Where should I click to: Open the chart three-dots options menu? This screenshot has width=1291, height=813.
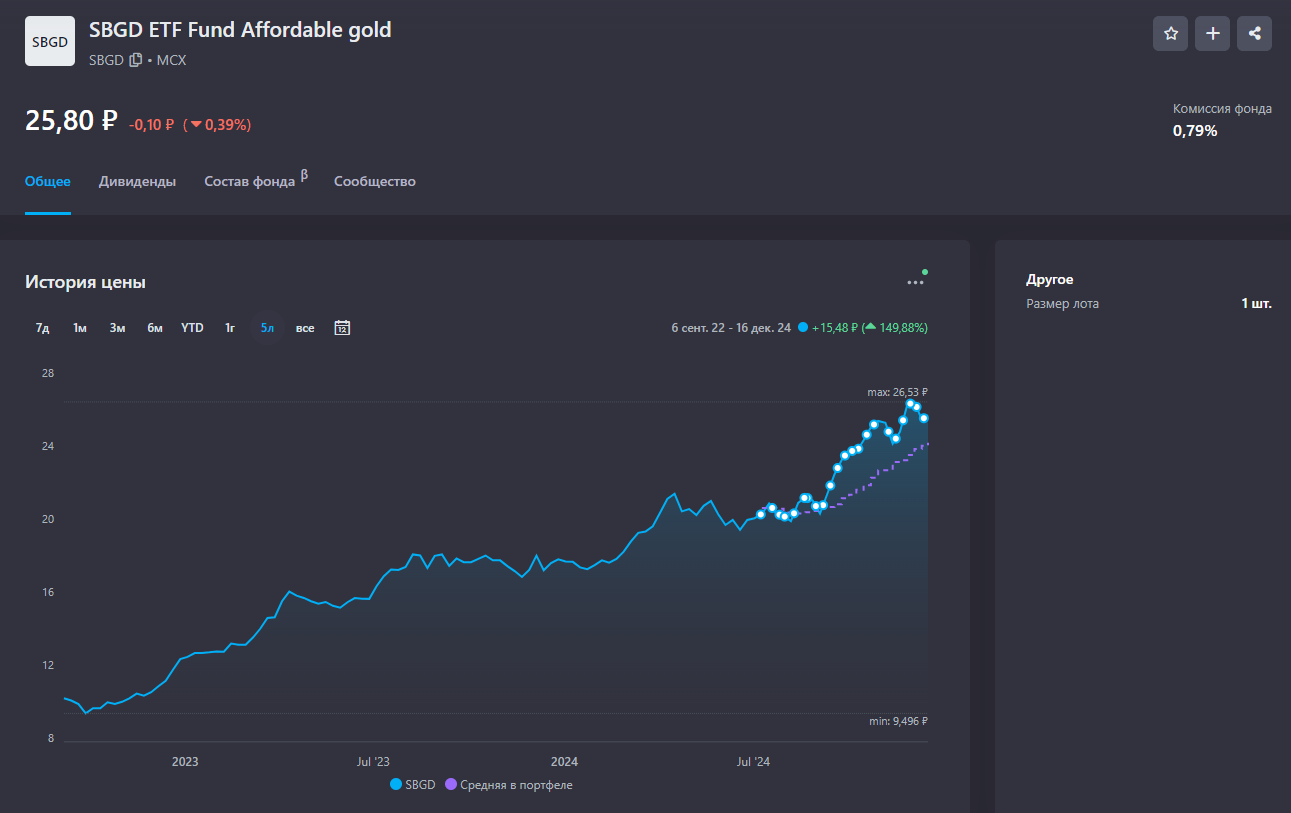(915, 283)
